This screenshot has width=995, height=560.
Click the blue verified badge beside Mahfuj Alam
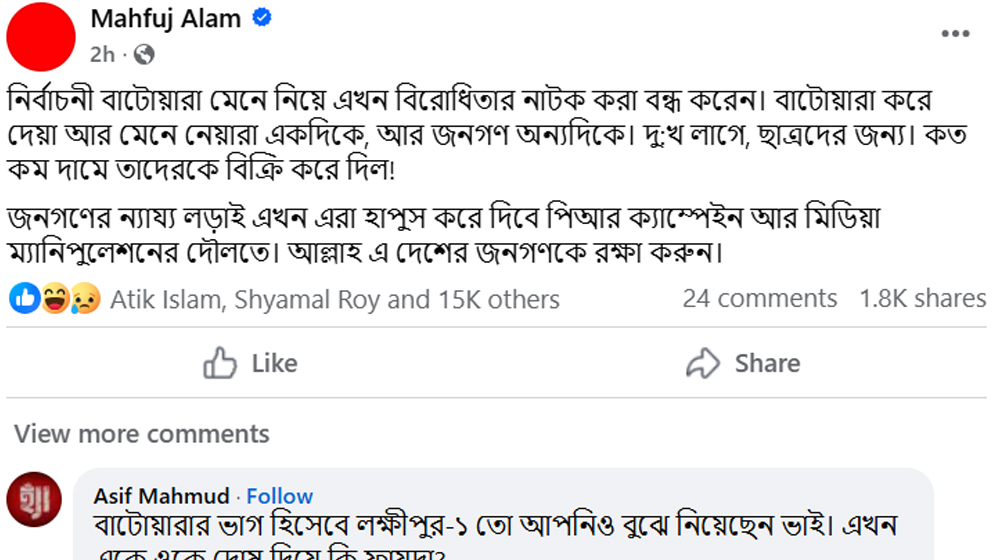pyautogui.click(x=262, y=18)
